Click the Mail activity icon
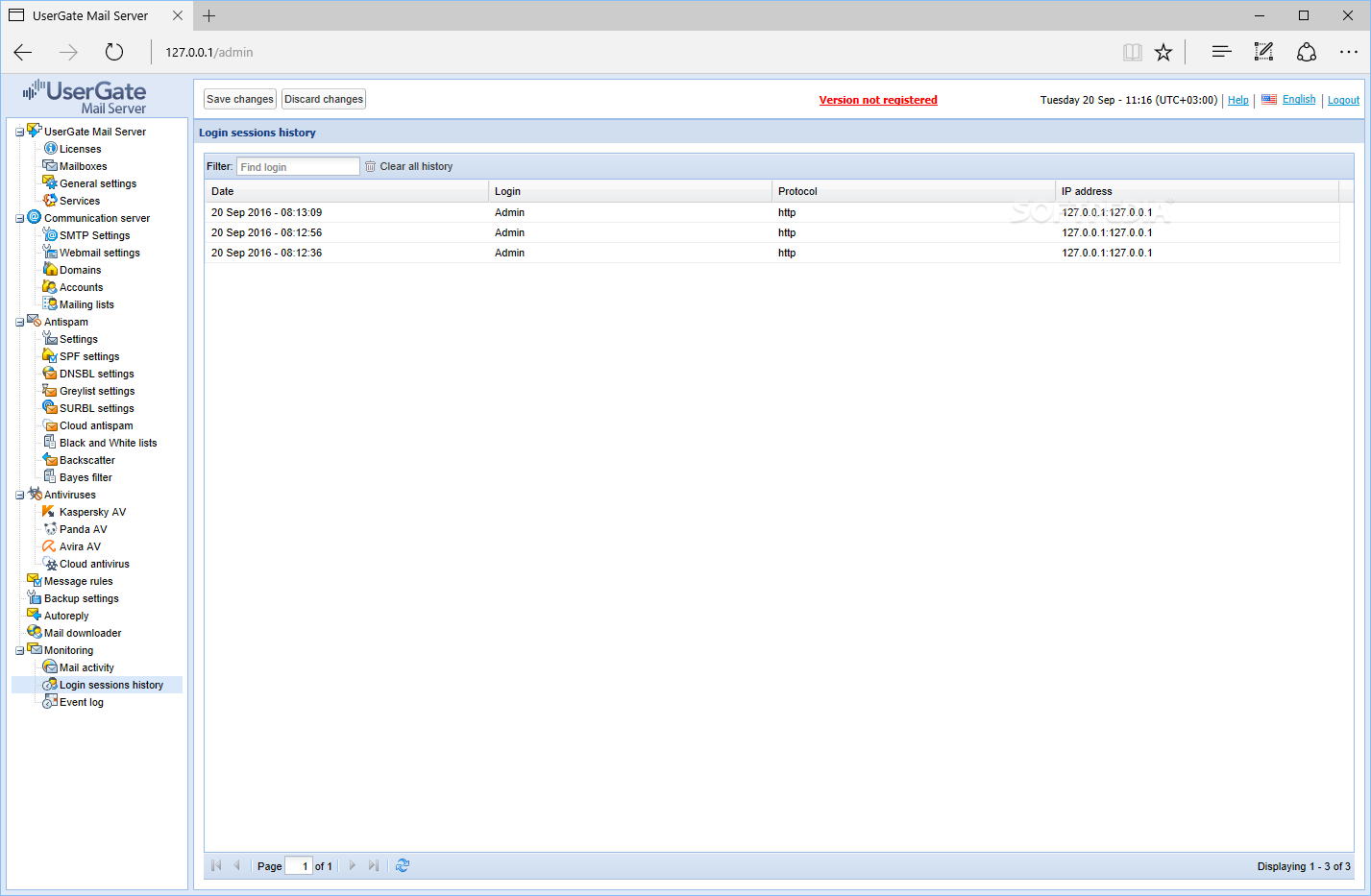The height and width of the screenshot is (896, 1371). click(x=50, y=666)
